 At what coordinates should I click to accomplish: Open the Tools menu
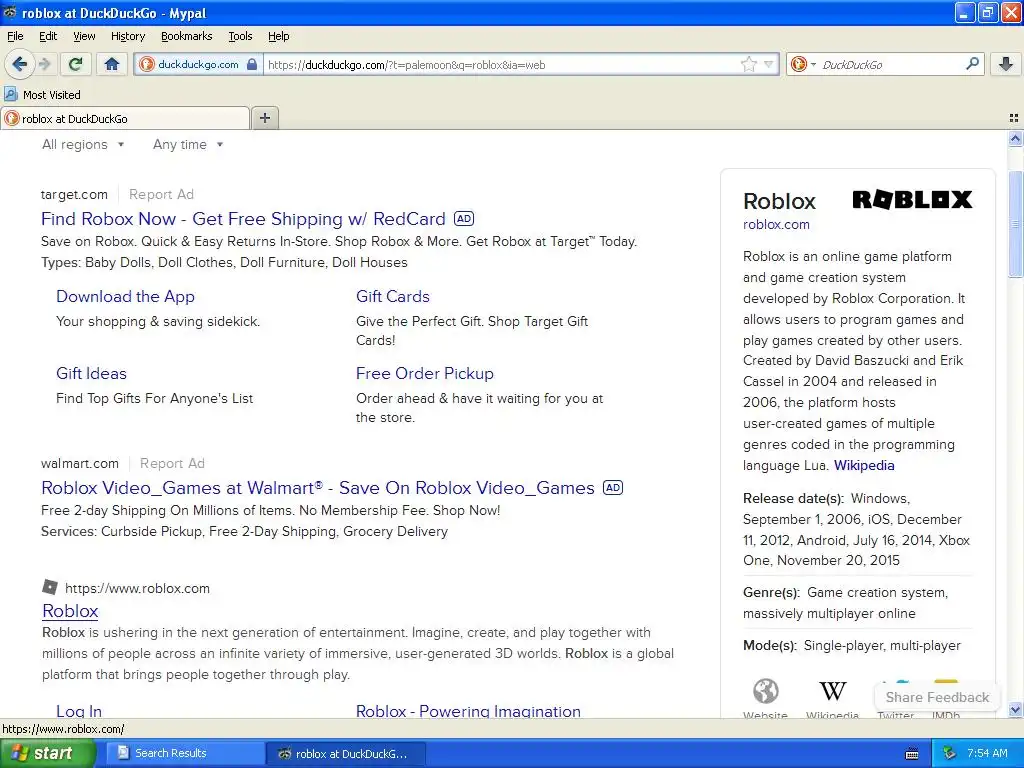pyautogui.click(x=240, y=36)
